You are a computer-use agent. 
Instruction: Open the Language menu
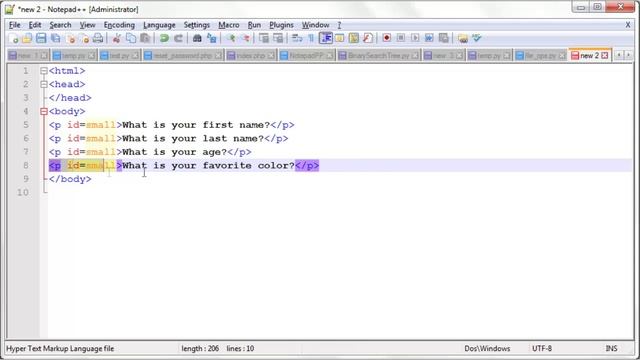click(159, 25)
